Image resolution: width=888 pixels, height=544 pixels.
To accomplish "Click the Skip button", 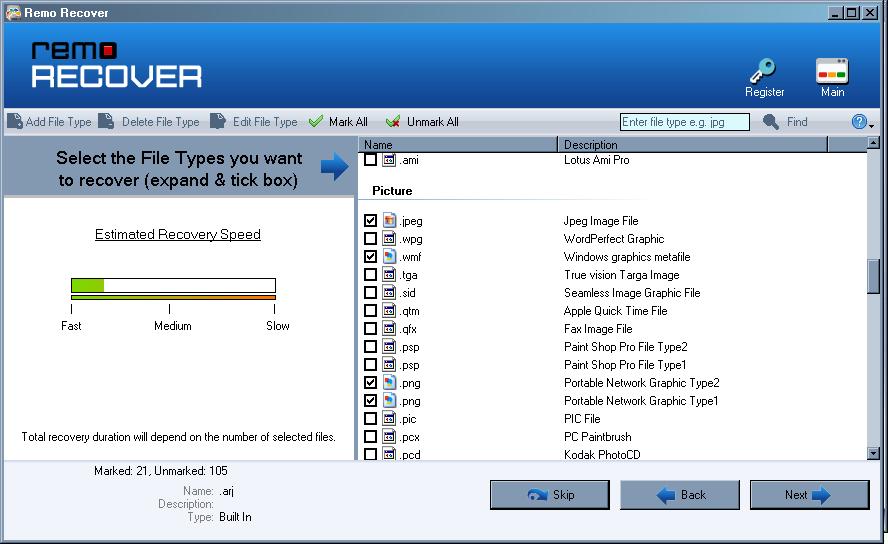I will click(x=549, y=495).
